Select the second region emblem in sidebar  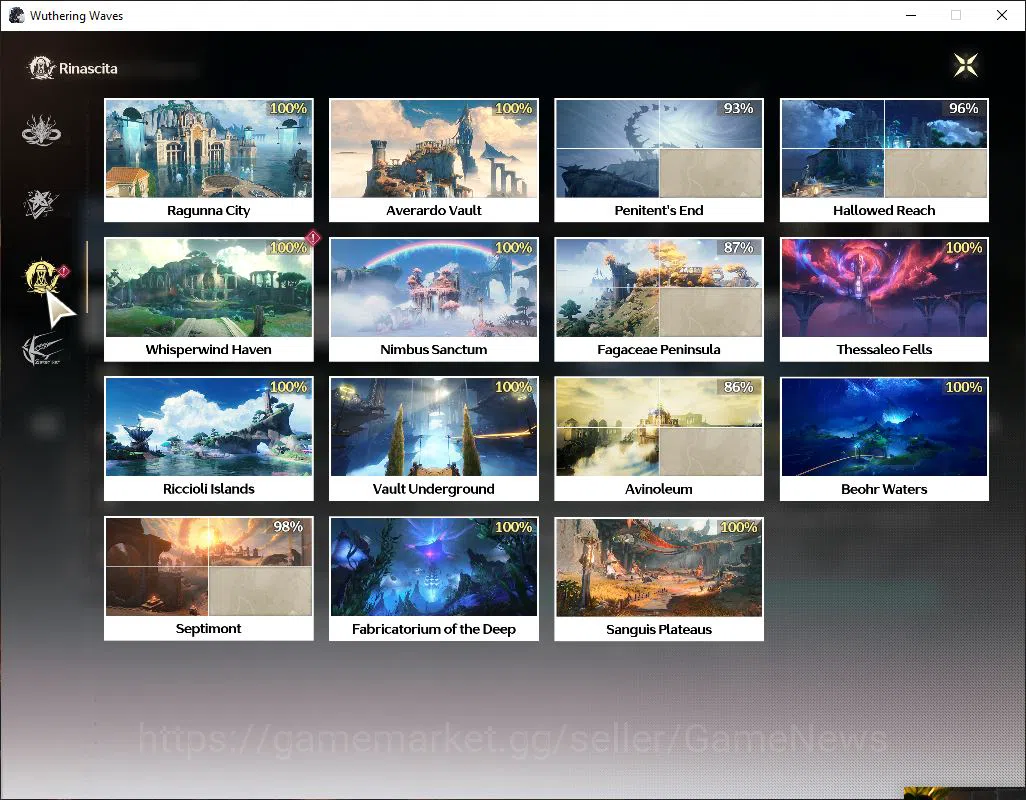click(41, 204)
